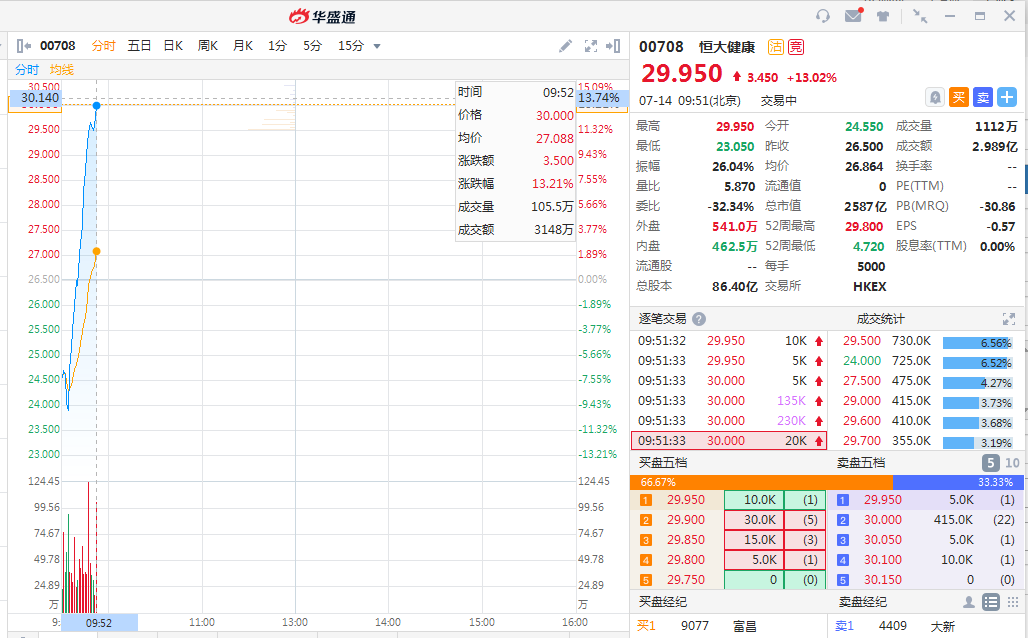Switch to 五日 chart tab
The image size is (1028, 638).
tap(139, 46)
